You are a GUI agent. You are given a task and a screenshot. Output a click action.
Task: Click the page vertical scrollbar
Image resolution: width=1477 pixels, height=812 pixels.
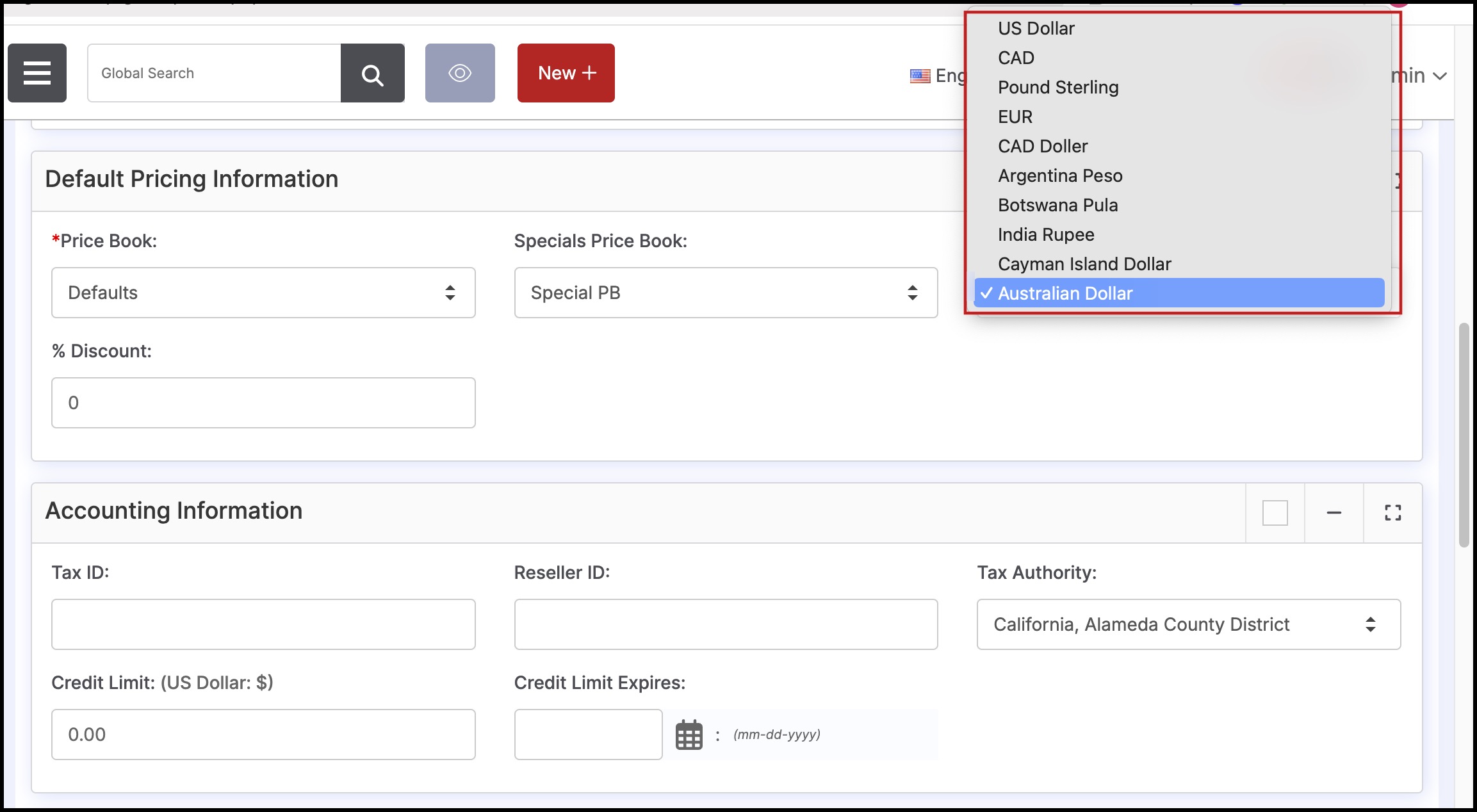pyautogui.click(x=1464, y=435)
